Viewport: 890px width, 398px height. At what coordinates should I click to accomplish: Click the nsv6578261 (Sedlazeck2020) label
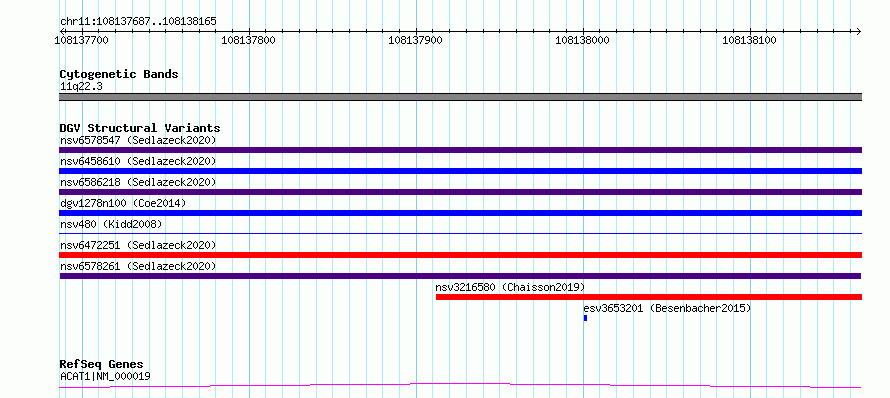pos(138,266)
